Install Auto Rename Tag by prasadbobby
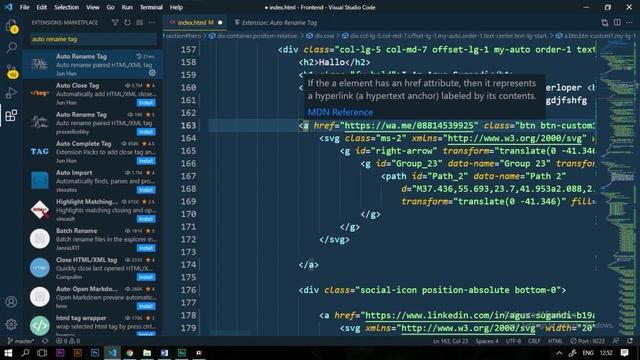Image resolution: width=640 pixels, height=360 pixels. 146,131
